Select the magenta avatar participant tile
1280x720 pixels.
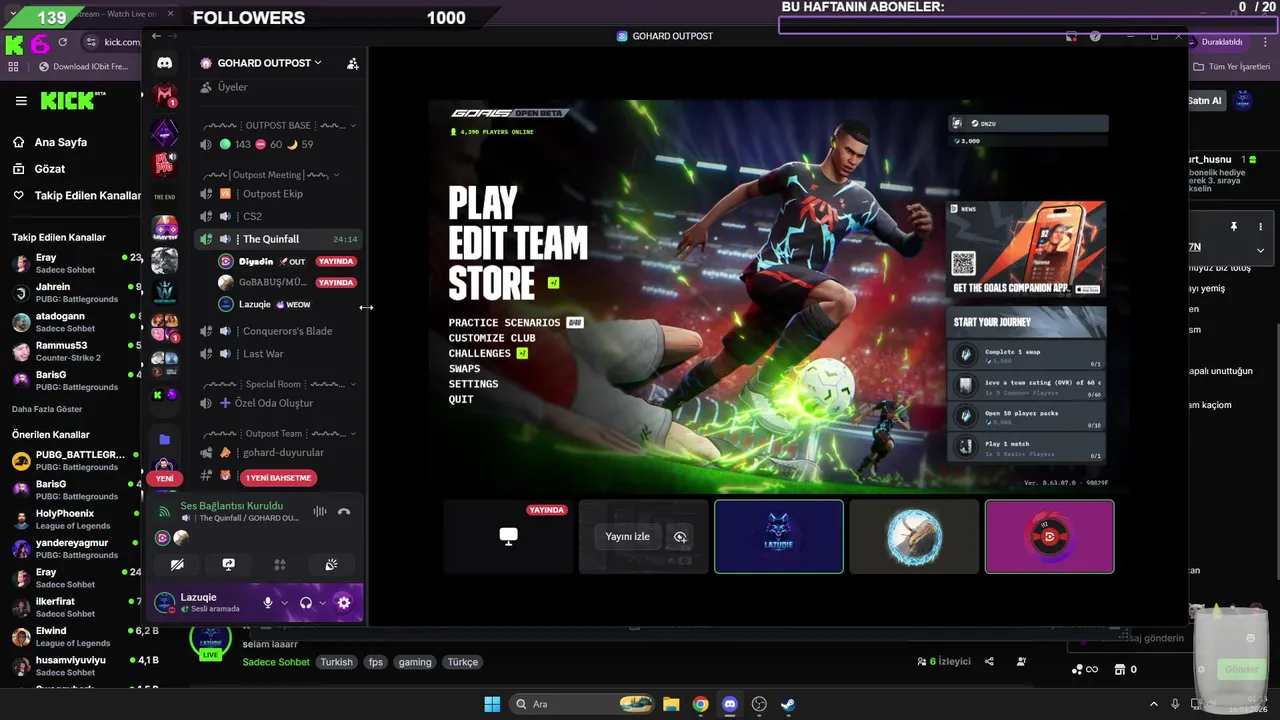pyautogui.click(x=1049, y=537)
